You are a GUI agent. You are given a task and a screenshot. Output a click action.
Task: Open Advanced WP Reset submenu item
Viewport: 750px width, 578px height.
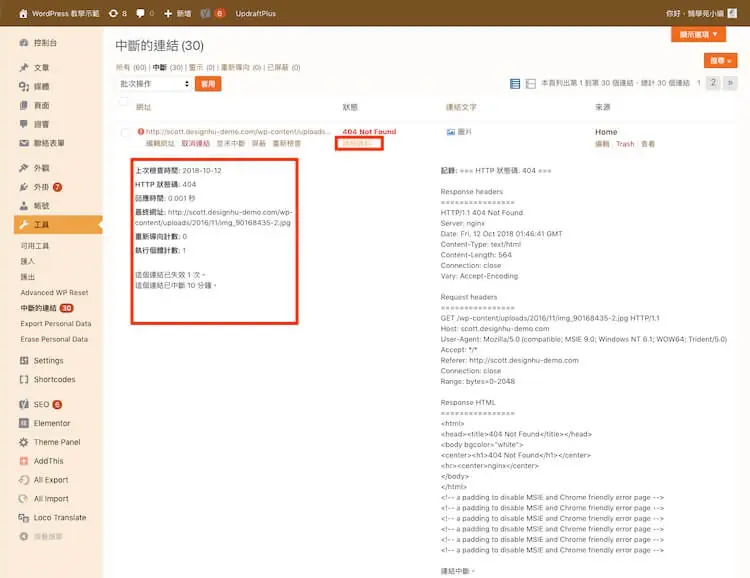(x=54, y=292)
